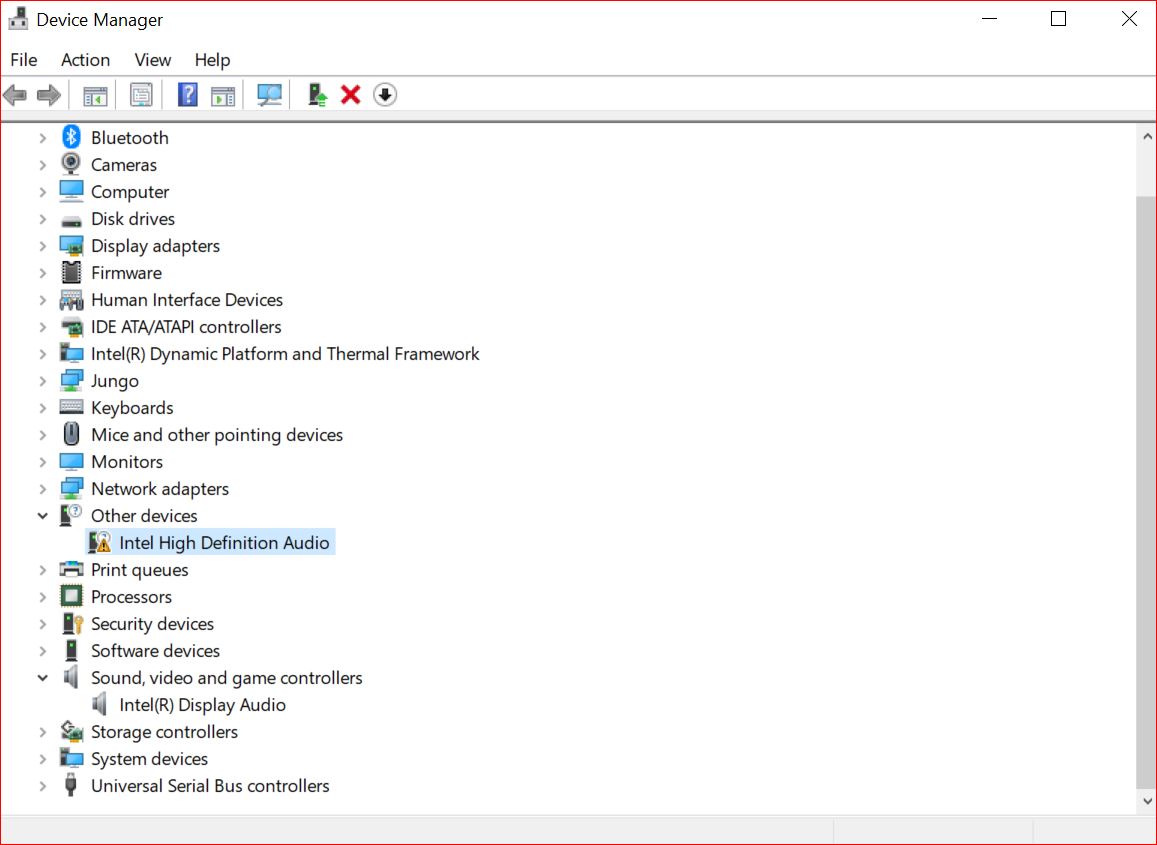Click warning icon beside Intel High Definition Audio
The height and width of the screenshot is (845, 1157).
click(100, 542)
